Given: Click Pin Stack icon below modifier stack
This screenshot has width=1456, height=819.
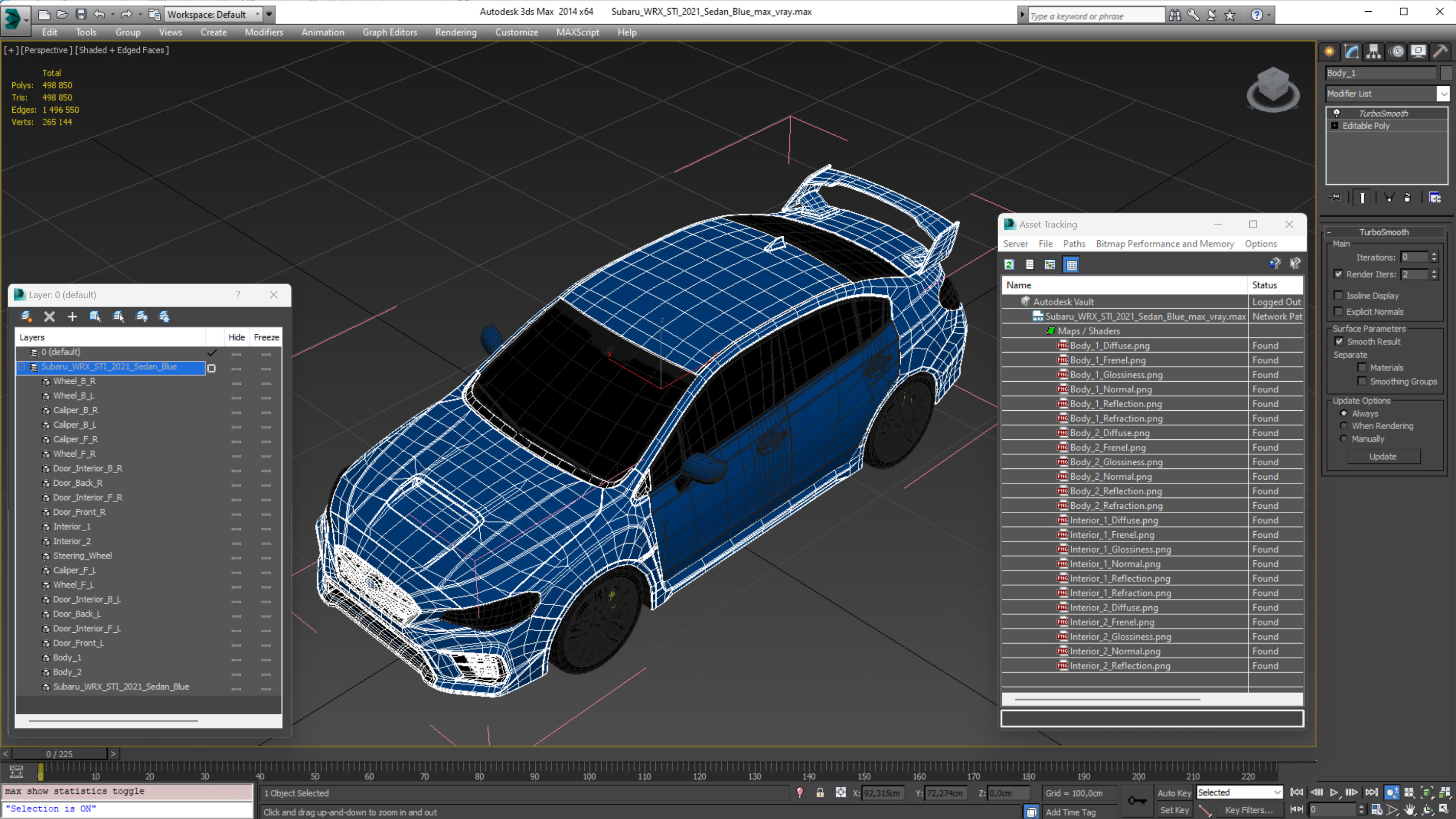Looking at the screenshot, I should click(1336, 197).
